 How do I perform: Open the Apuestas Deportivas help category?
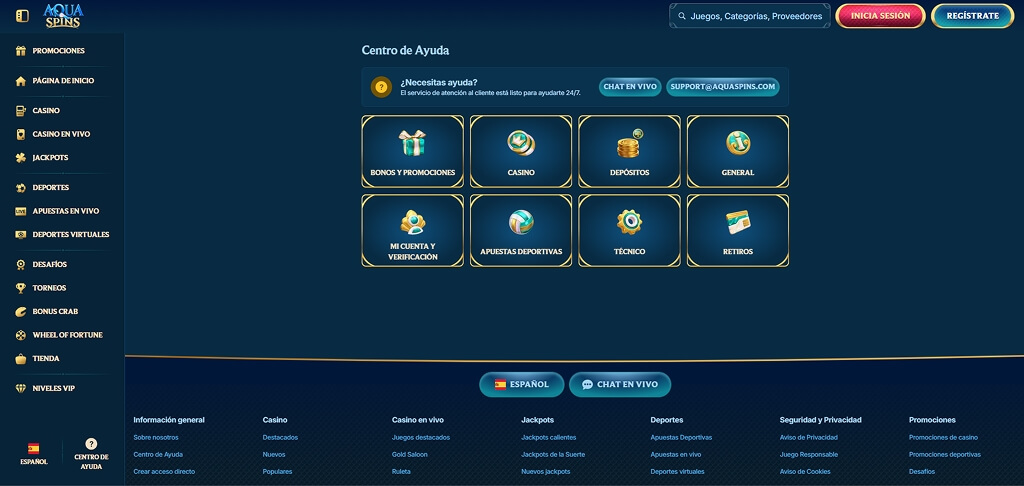521,231
